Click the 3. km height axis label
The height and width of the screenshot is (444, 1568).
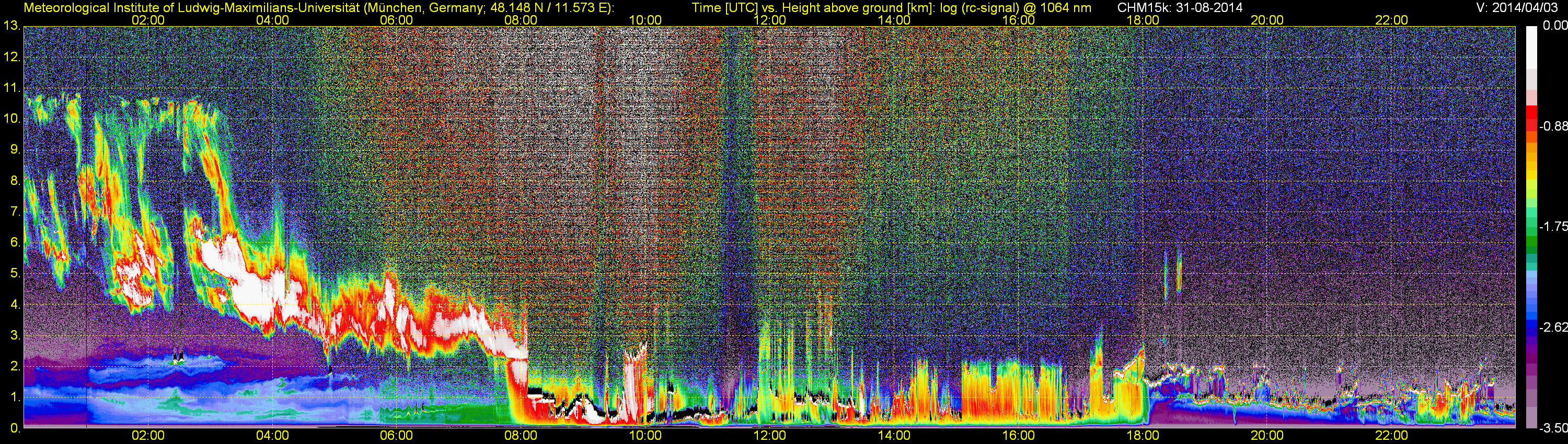[15, 335]
